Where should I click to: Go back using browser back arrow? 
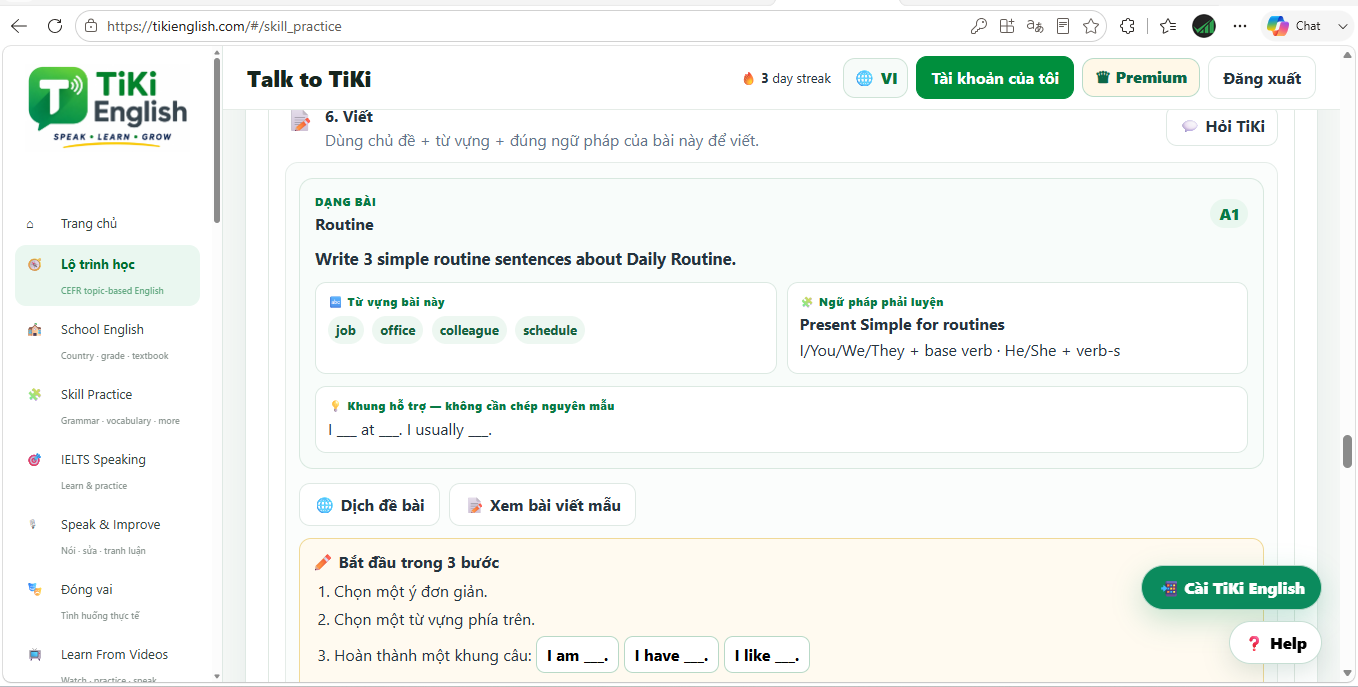tap(18, 26)
